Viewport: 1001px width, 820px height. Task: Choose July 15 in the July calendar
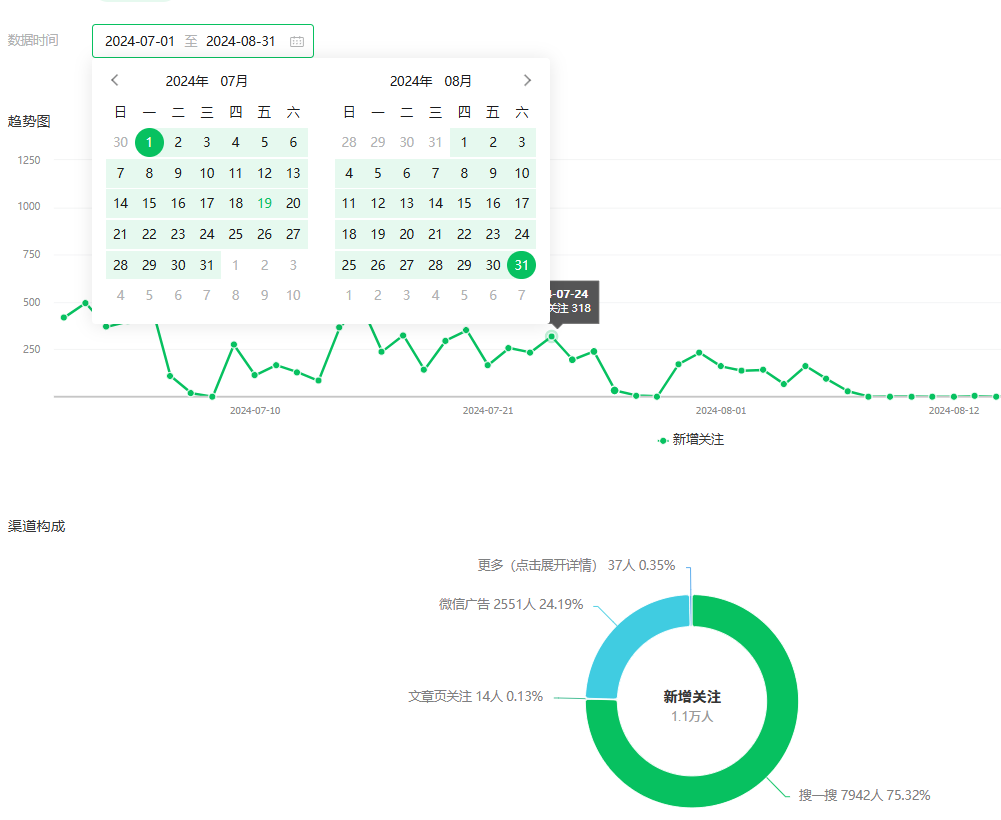pos(149,203)
